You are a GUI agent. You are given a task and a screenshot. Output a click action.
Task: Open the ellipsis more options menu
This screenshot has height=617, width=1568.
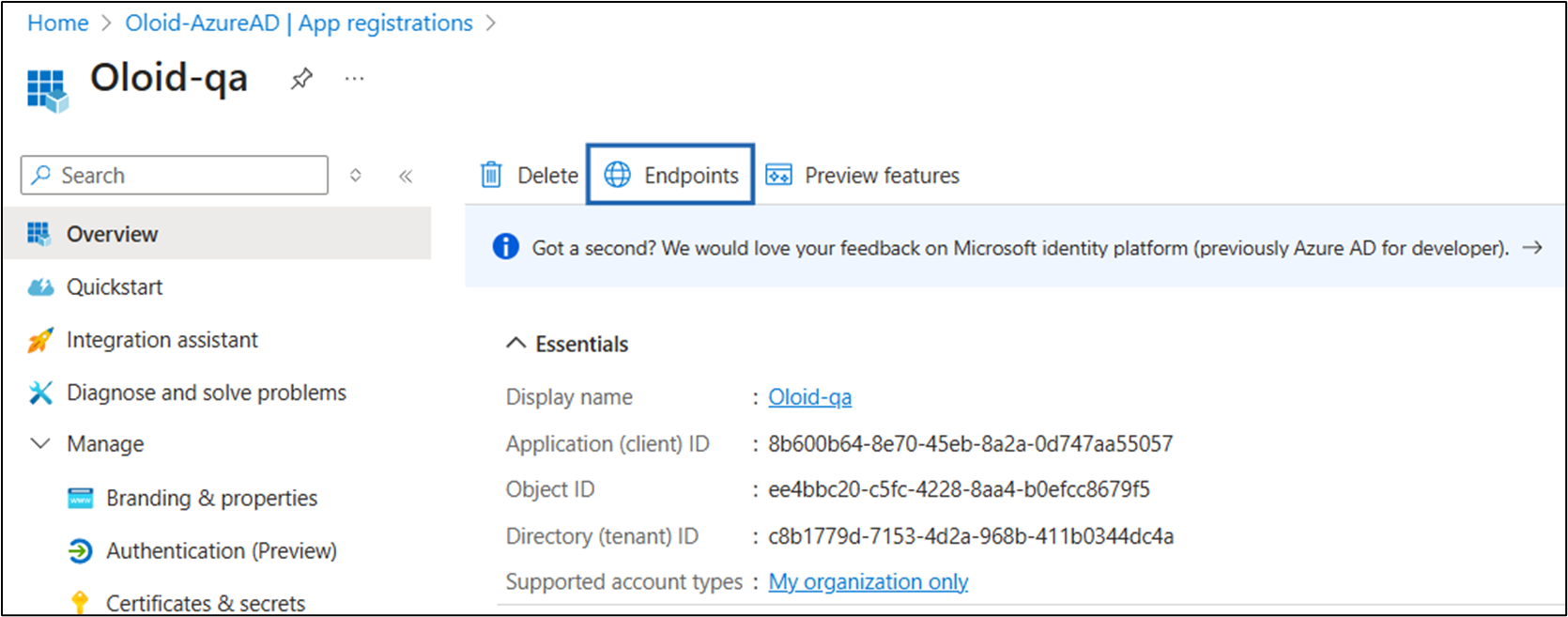[354, 79]
